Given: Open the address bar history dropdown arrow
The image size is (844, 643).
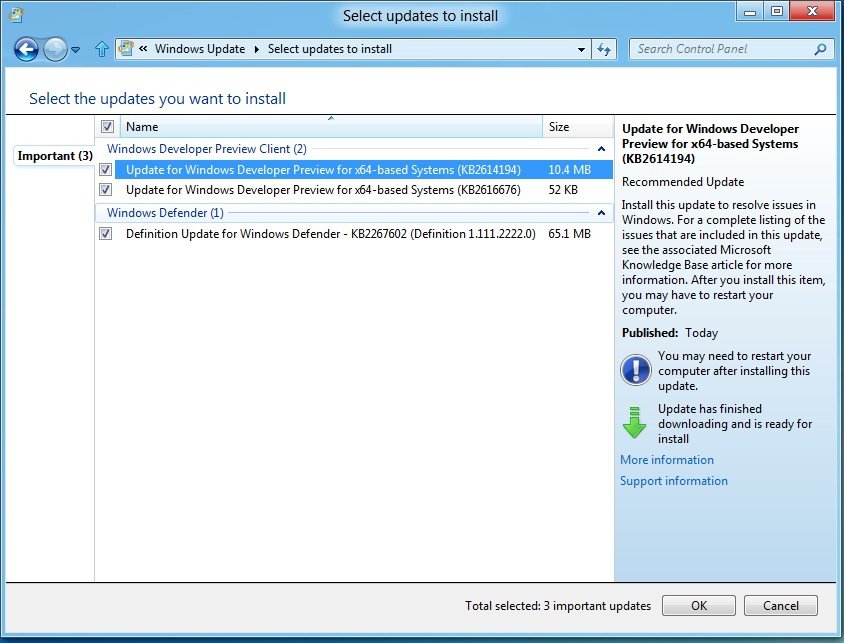Looking at the screenshot, I should (x=581, y=50).
